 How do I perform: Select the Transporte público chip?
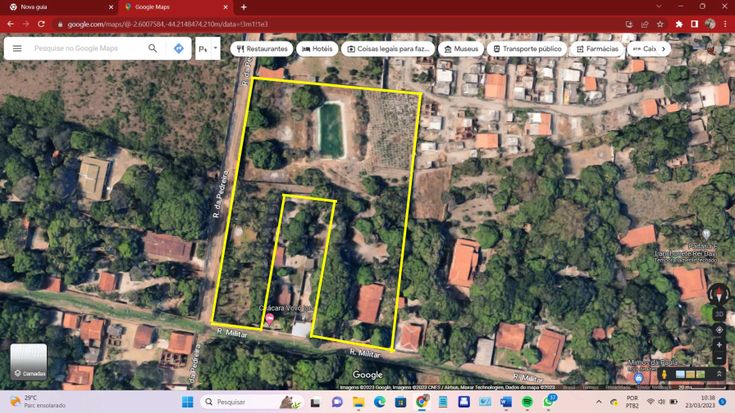(527, 49)
